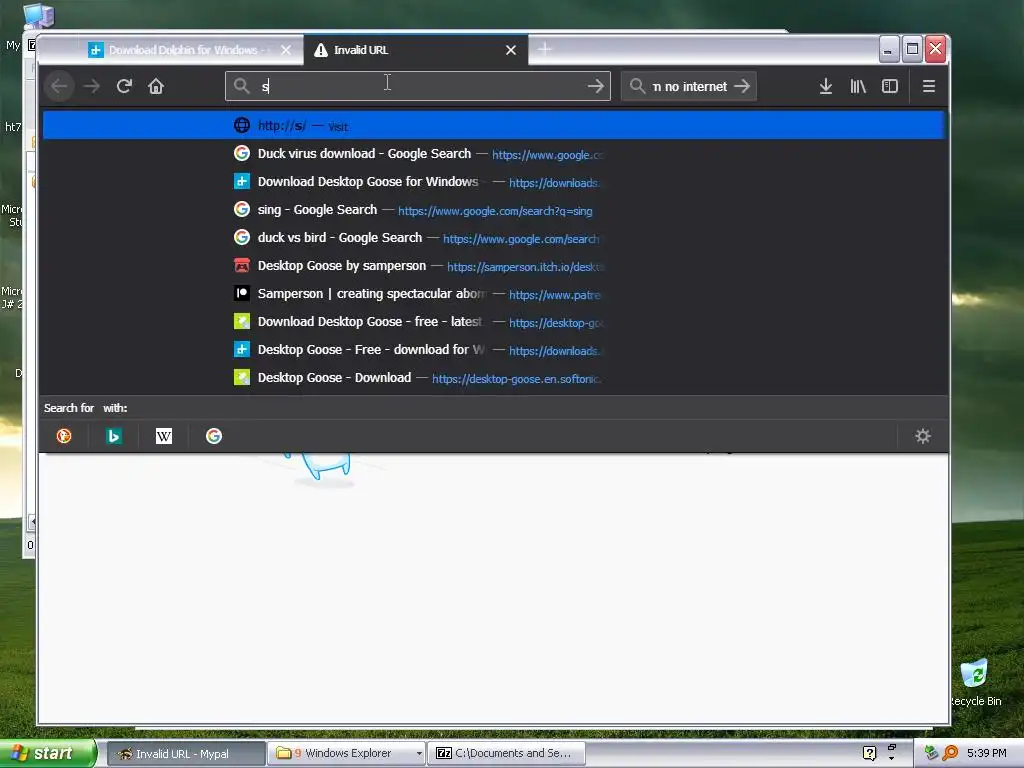The width and height of the screenshot is (1024, 768).
Task: Maximize the Mypal browser window
Action: point(912,49)
